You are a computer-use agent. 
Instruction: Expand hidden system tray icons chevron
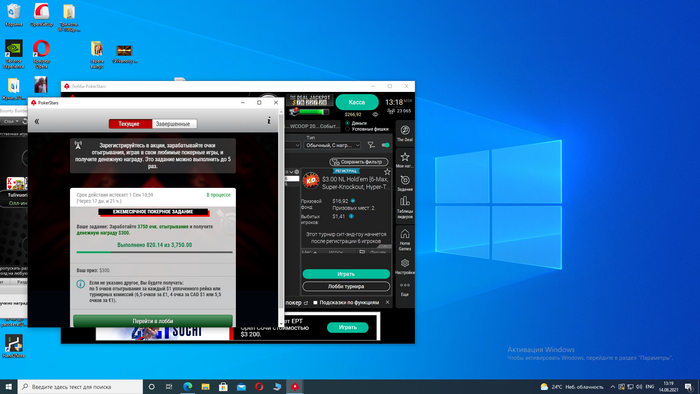click(612, 387)
